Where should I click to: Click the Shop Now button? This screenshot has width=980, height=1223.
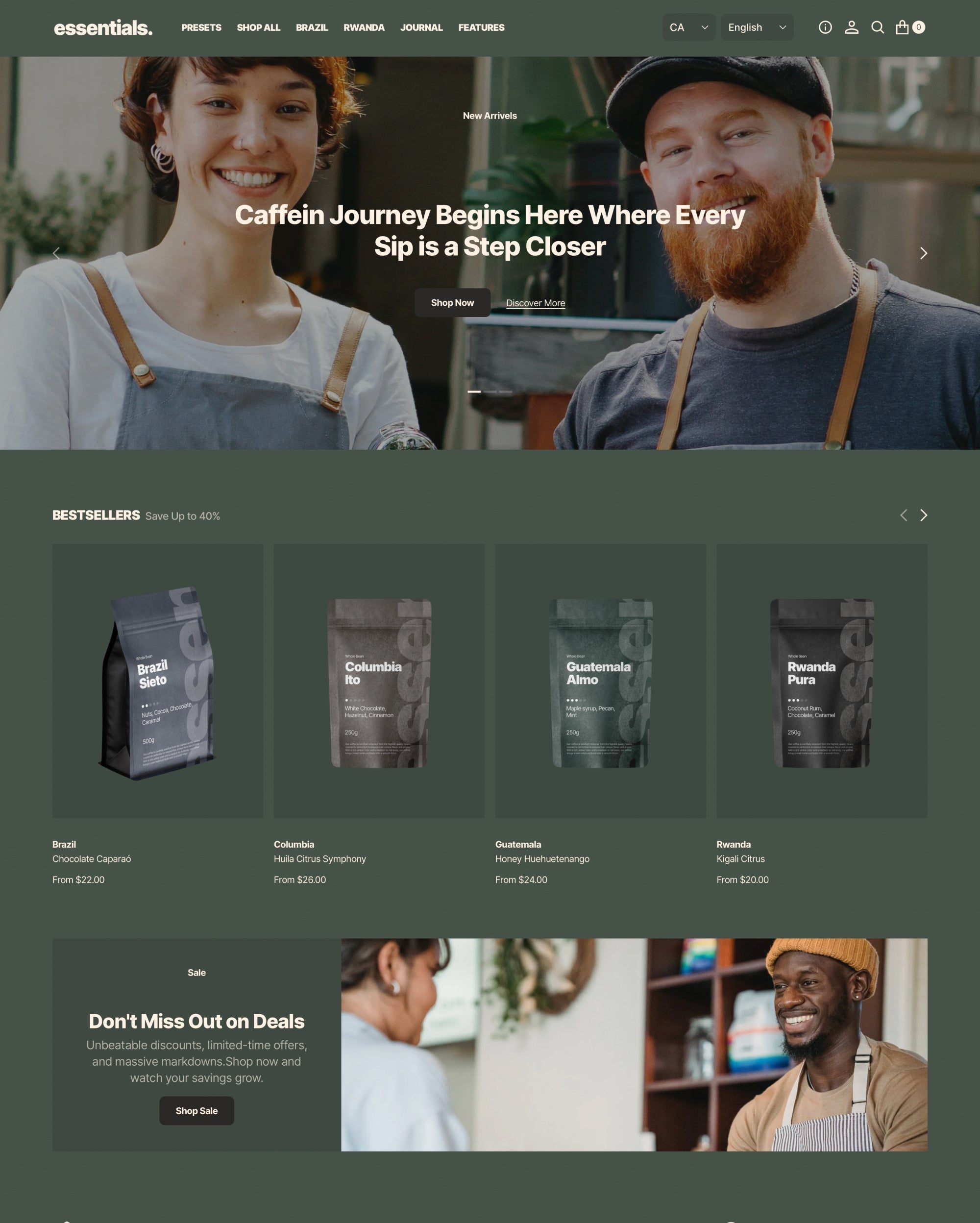452,302
